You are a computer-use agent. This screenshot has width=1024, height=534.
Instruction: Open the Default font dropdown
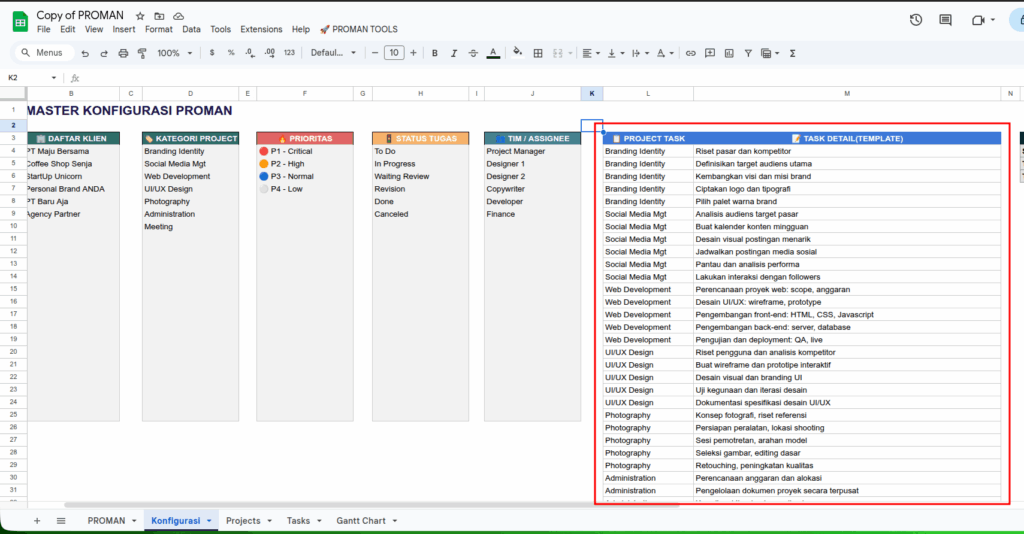(333, 53)
